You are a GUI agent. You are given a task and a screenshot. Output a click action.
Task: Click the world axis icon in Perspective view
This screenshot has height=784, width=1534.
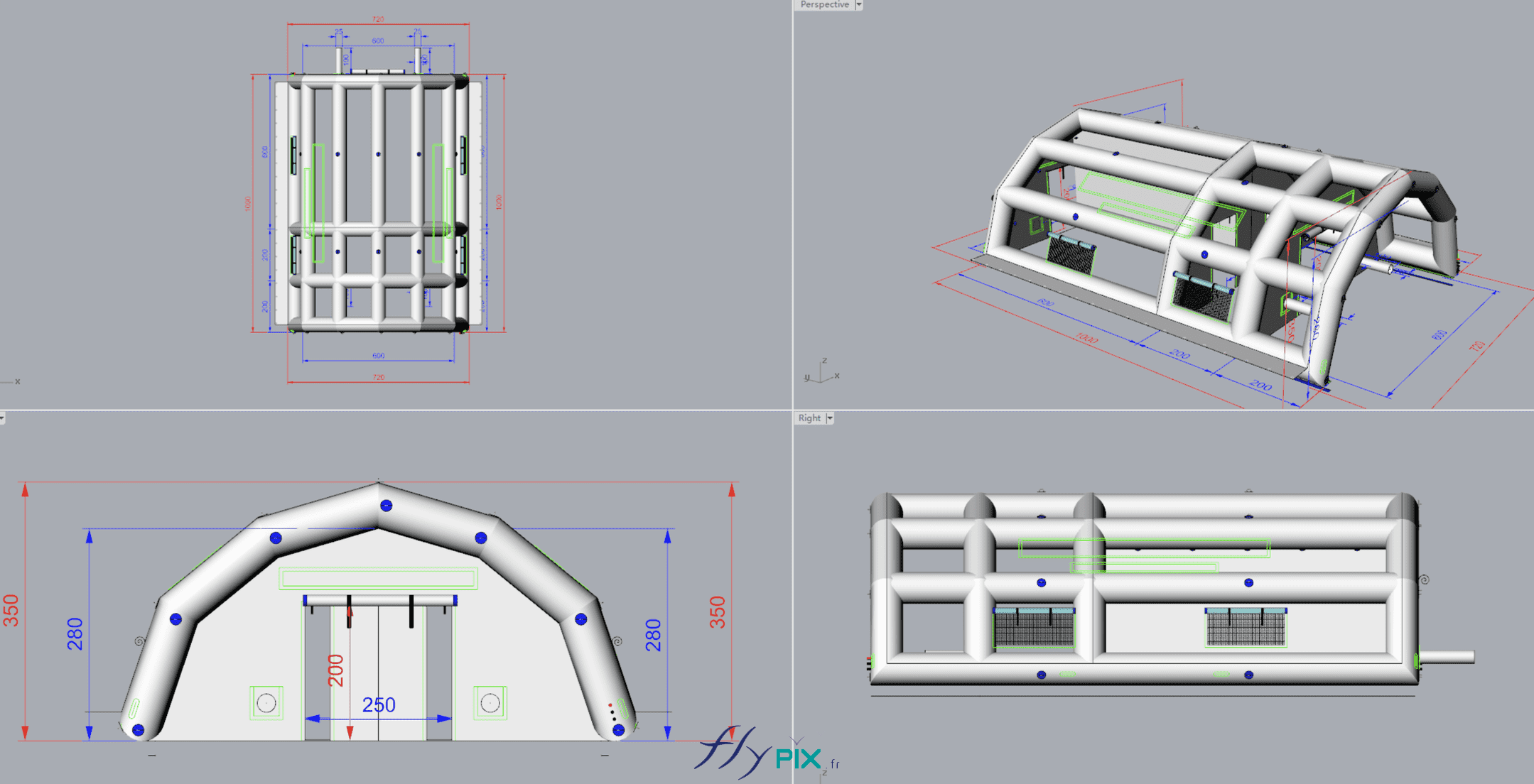pyautogui.click(x=821, y=372)
